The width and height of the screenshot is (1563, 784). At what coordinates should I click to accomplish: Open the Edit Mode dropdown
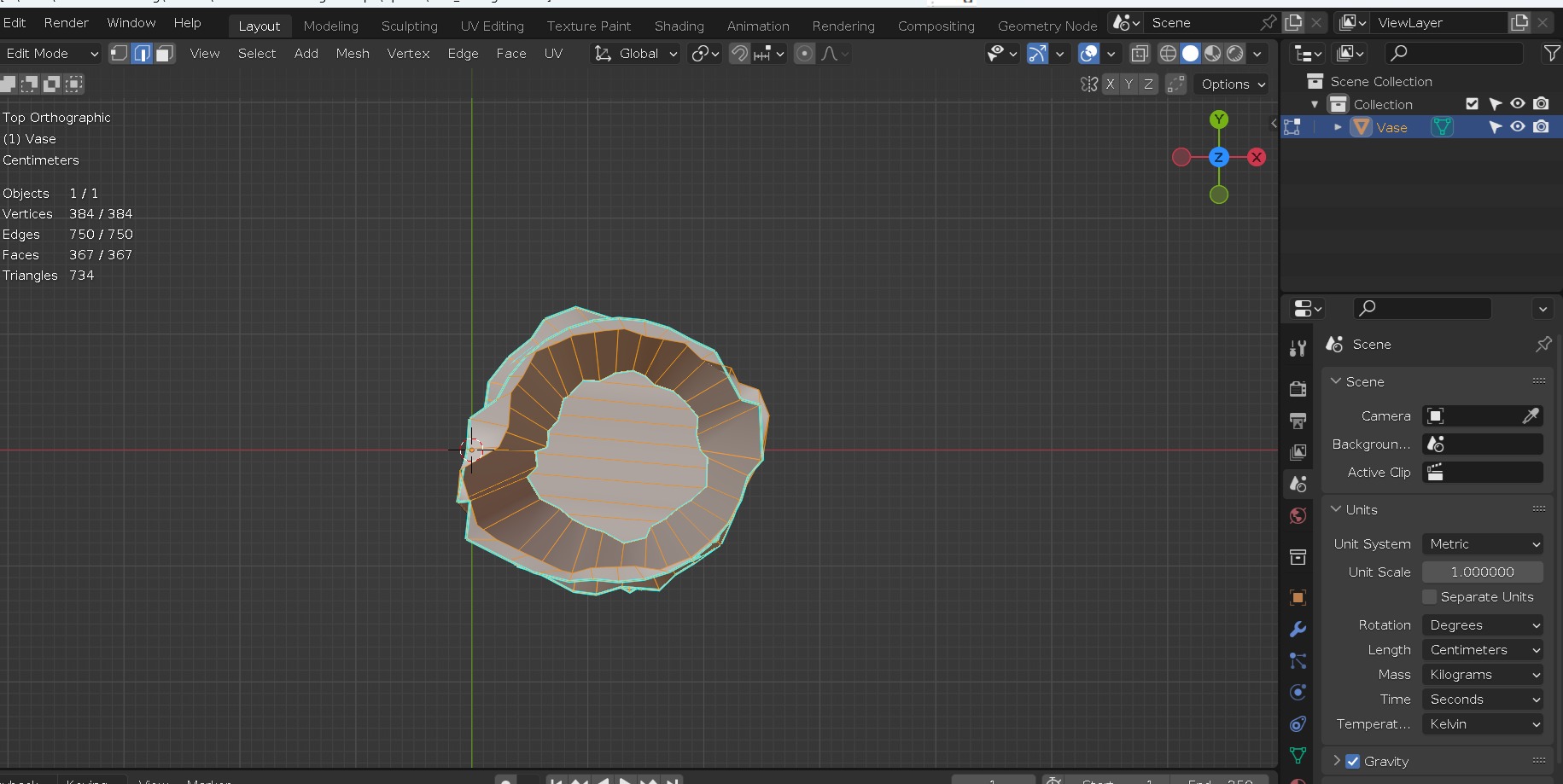coord(51,54)
